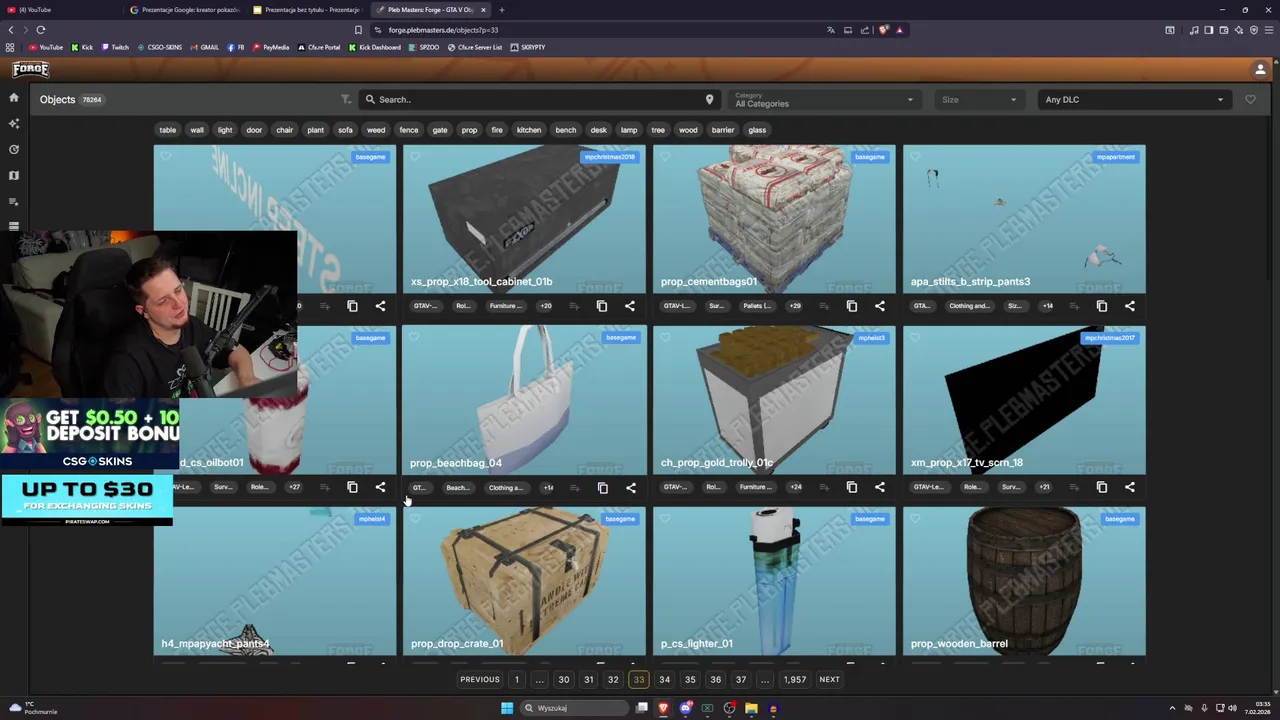Open the user account profile icon
1280x720 pixels.
pos(1260,69)
